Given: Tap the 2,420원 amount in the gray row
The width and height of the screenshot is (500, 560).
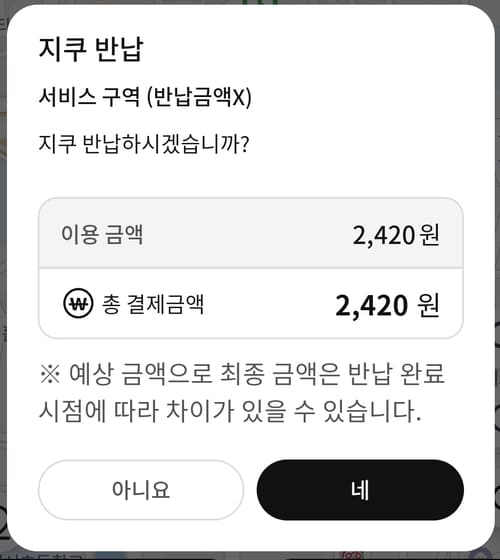Looking at the screenshot, I should pyautogui.click(x=396, y=235).
